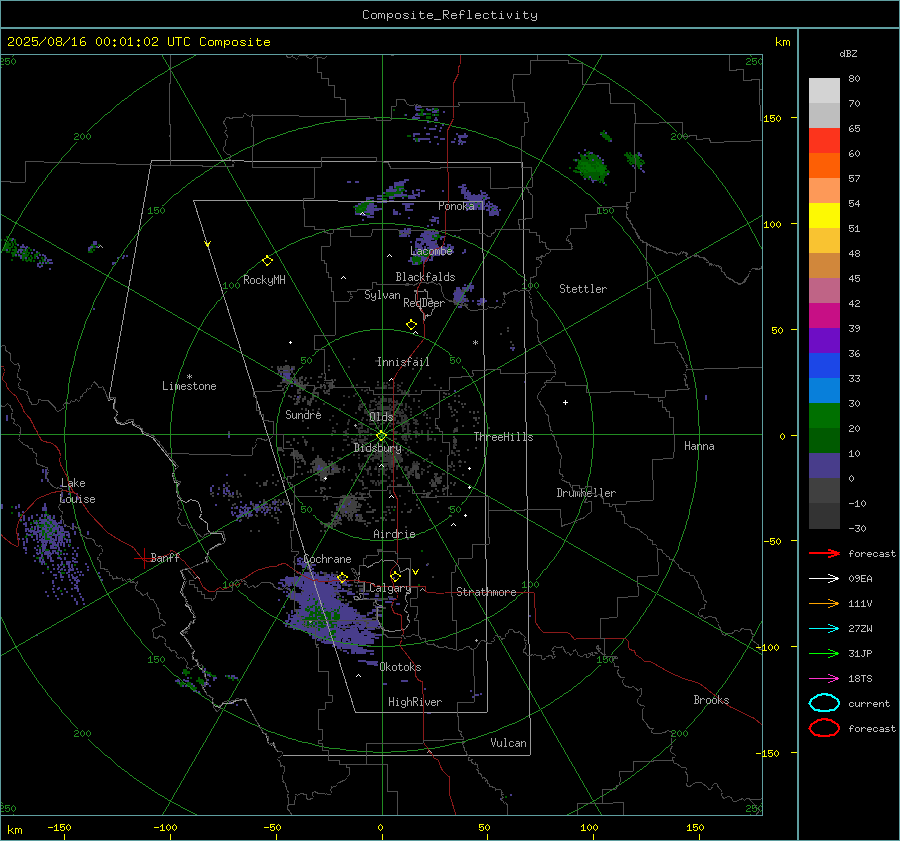This screenshot has height=841, width=900.
Task: Click the Stettler town label
Action: click(583, 289)
